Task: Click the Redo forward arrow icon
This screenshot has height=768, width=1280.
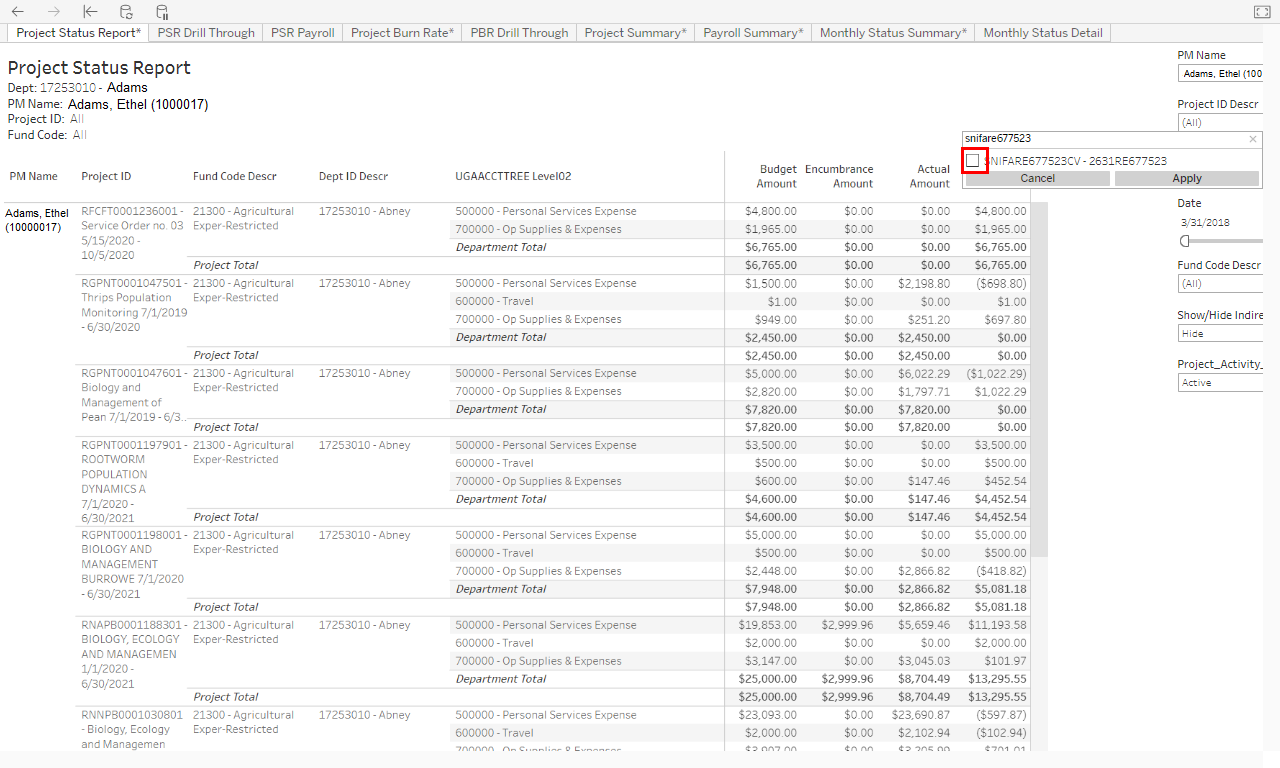Action: [x=54, y=12]
